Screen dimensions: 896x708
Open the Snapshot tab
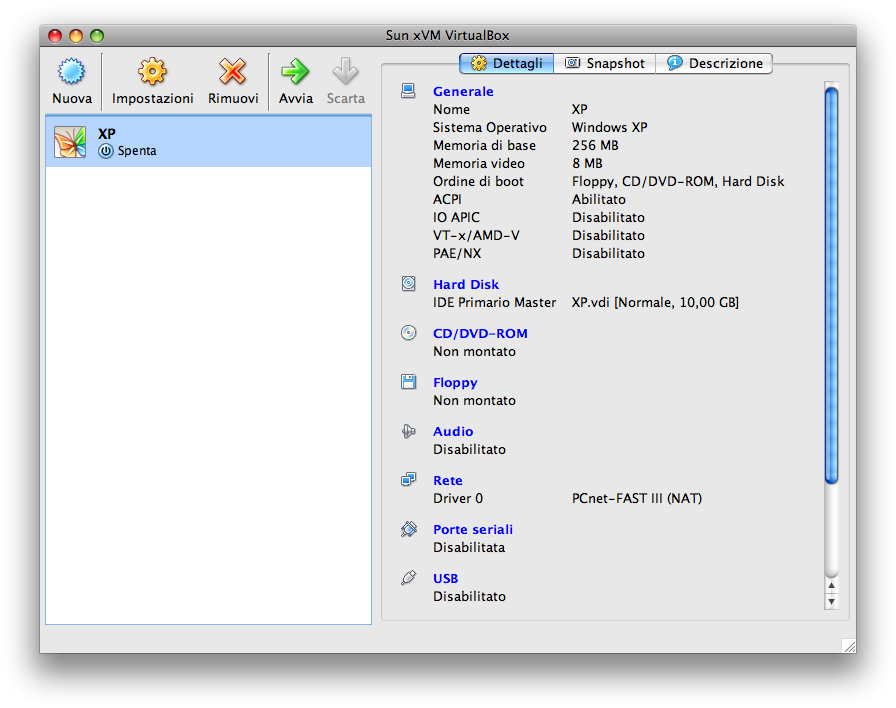coord(605,63)
